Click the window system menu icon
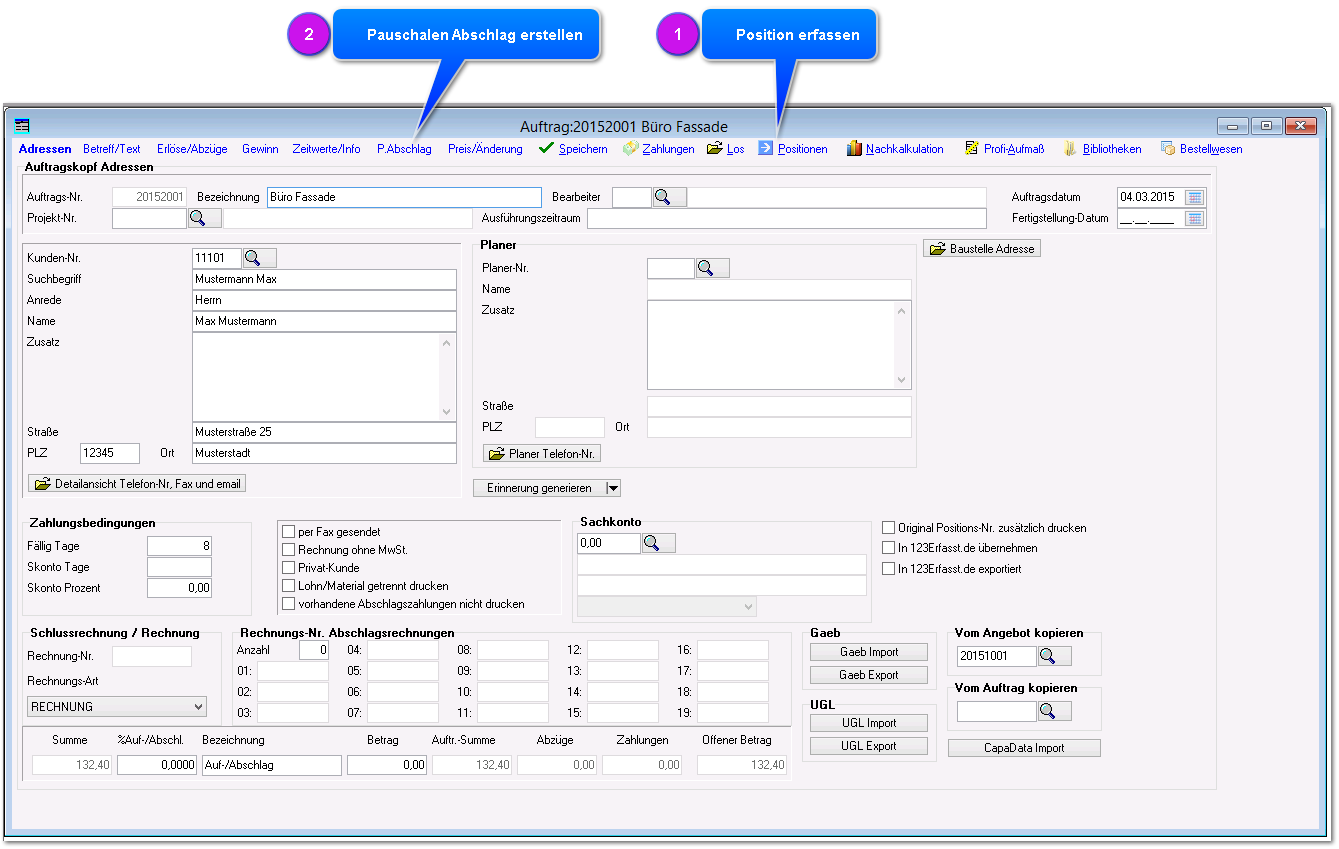This screenshot has height=849, width=1339. click(22, 126)
